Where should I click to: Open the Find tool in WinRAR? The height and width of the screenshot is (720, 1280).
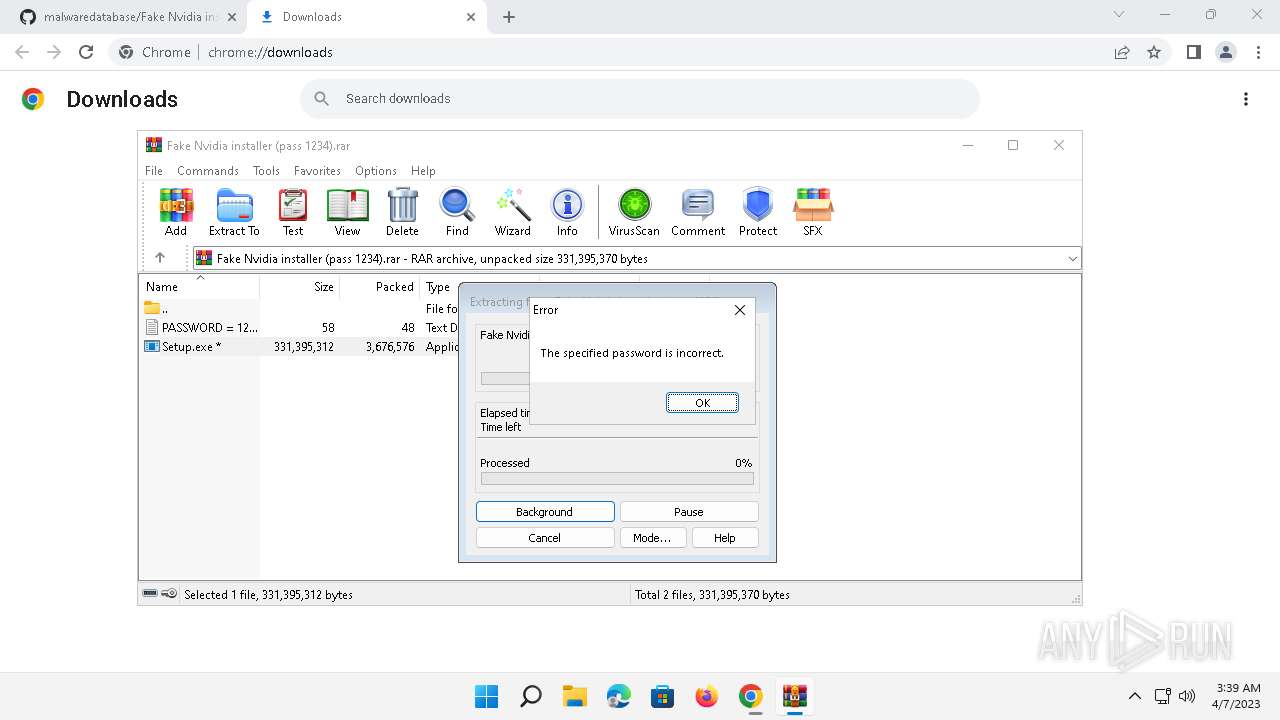click(x=457, y=213)
